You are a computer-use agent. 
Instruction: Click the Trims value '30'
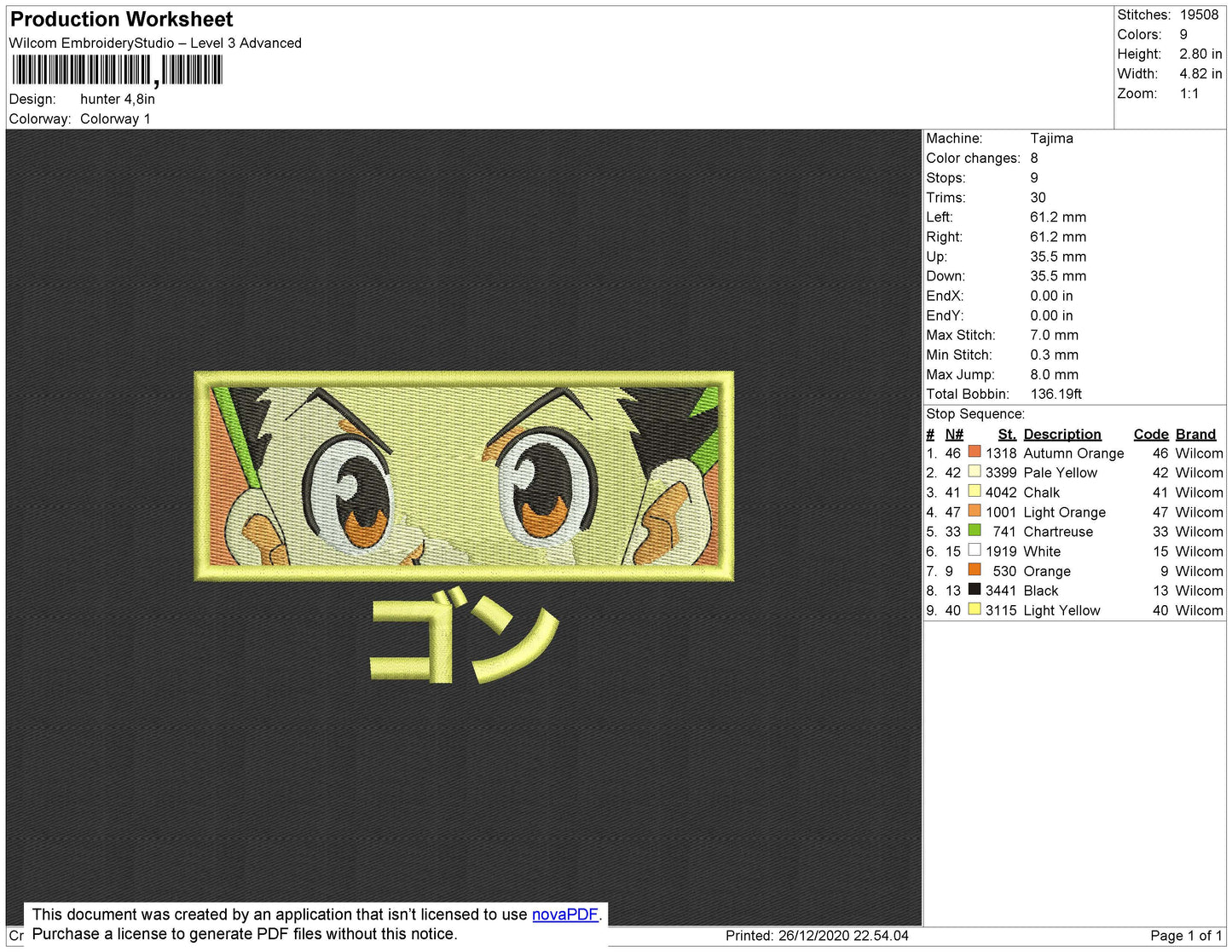point(1038,198)
